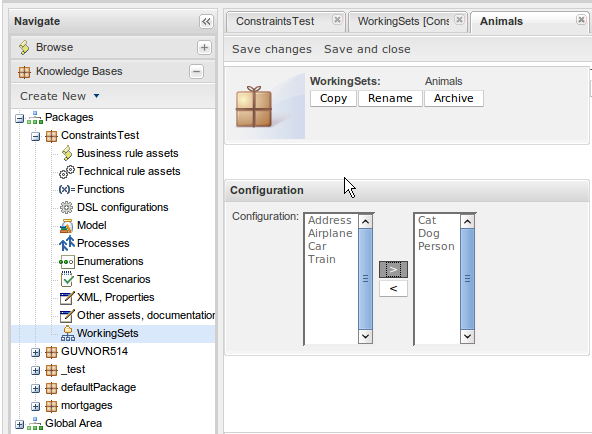Open the Model icon in the tree

(x=66, y=226)
